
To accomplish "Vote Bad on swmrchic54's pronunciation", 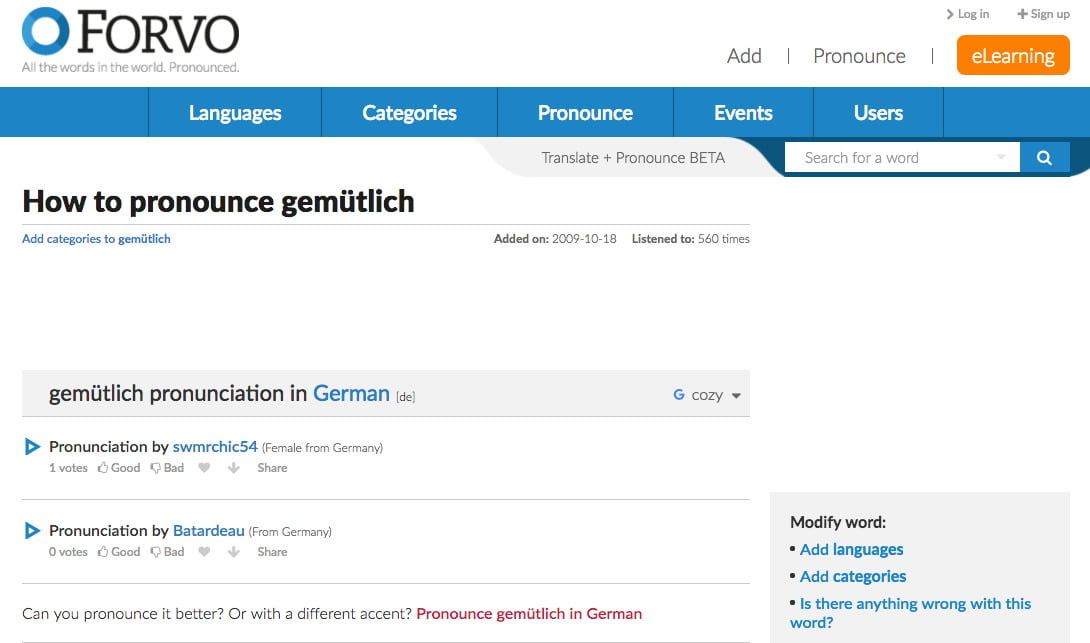I will pyautogui.click(x=168, y=468).
